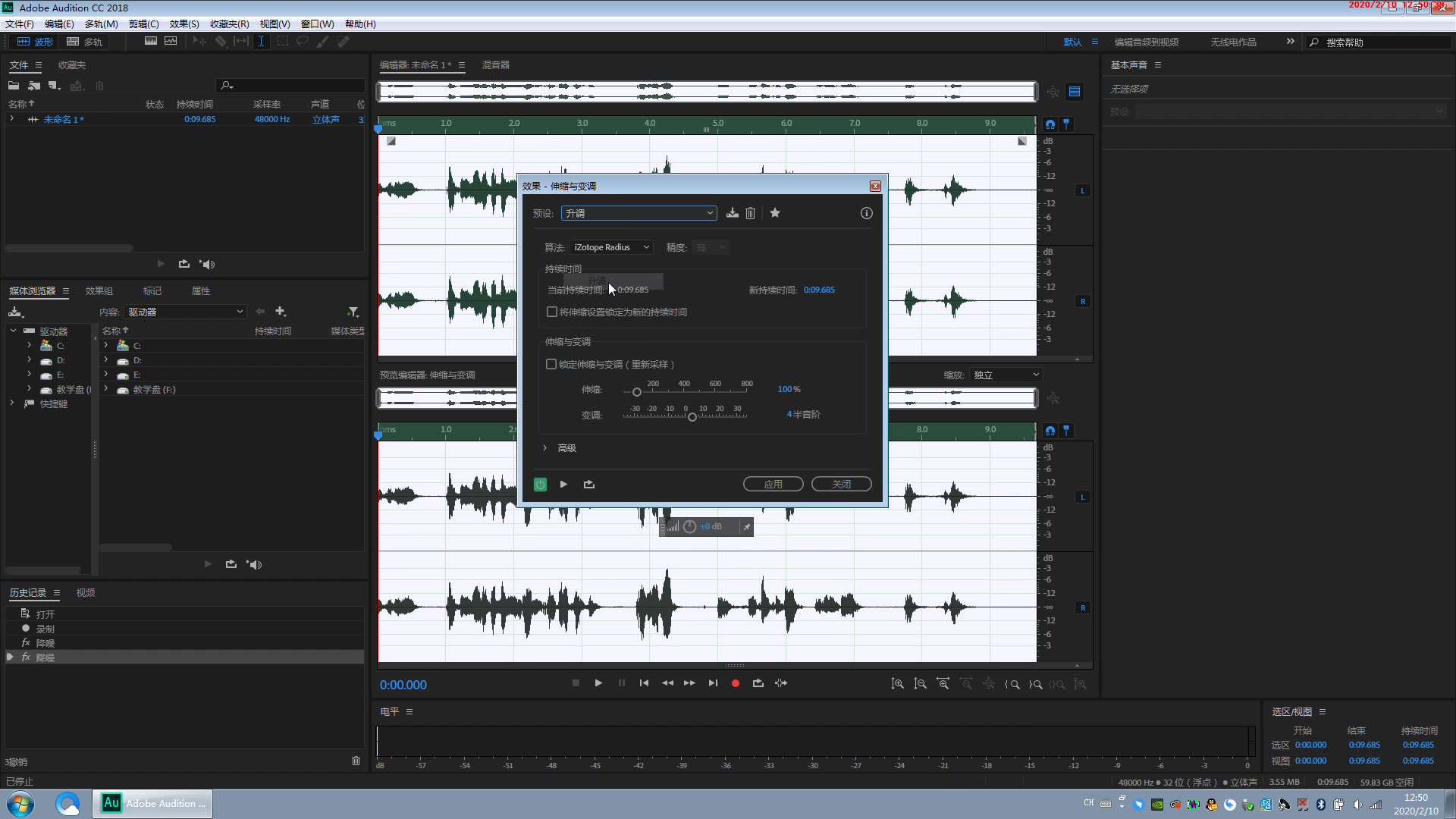Enable loop preview toggle button

(589, 484)
